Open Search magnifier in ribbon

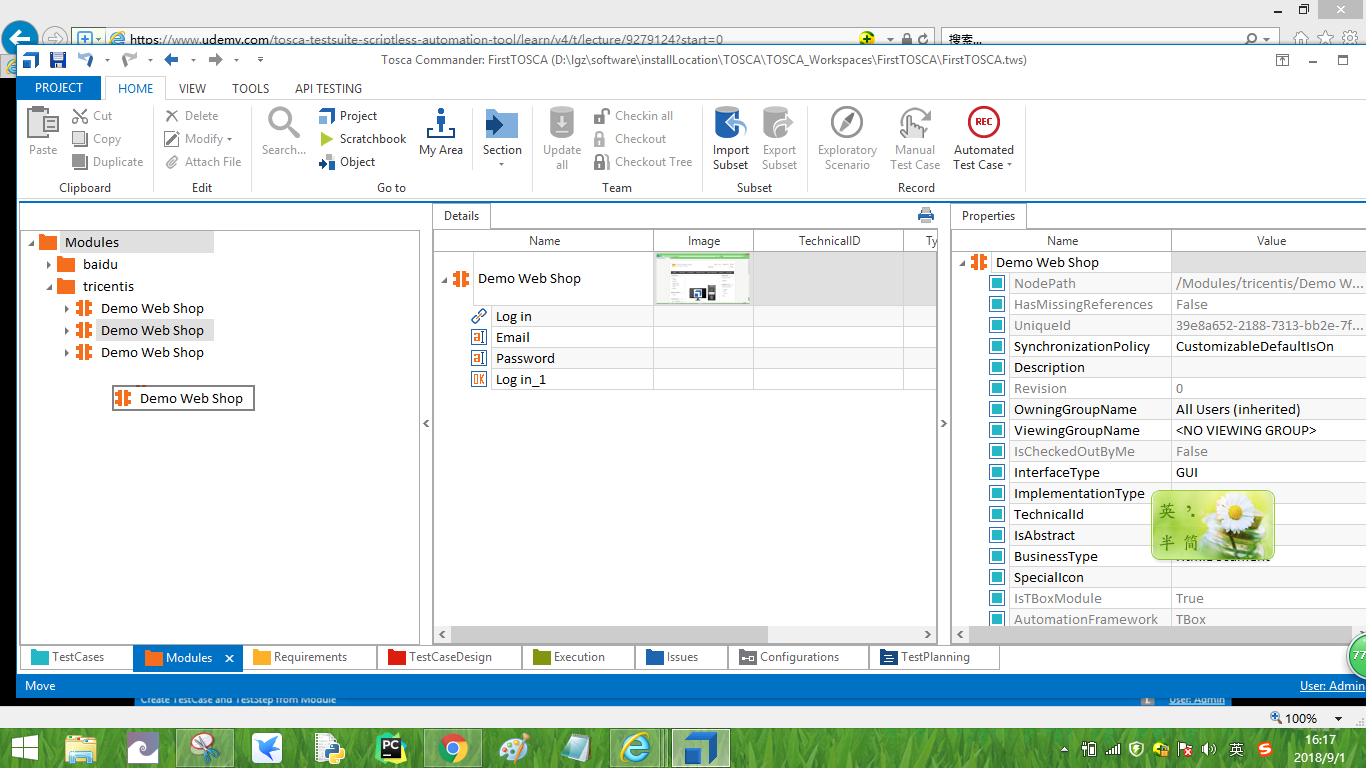(x=284, y=124)
